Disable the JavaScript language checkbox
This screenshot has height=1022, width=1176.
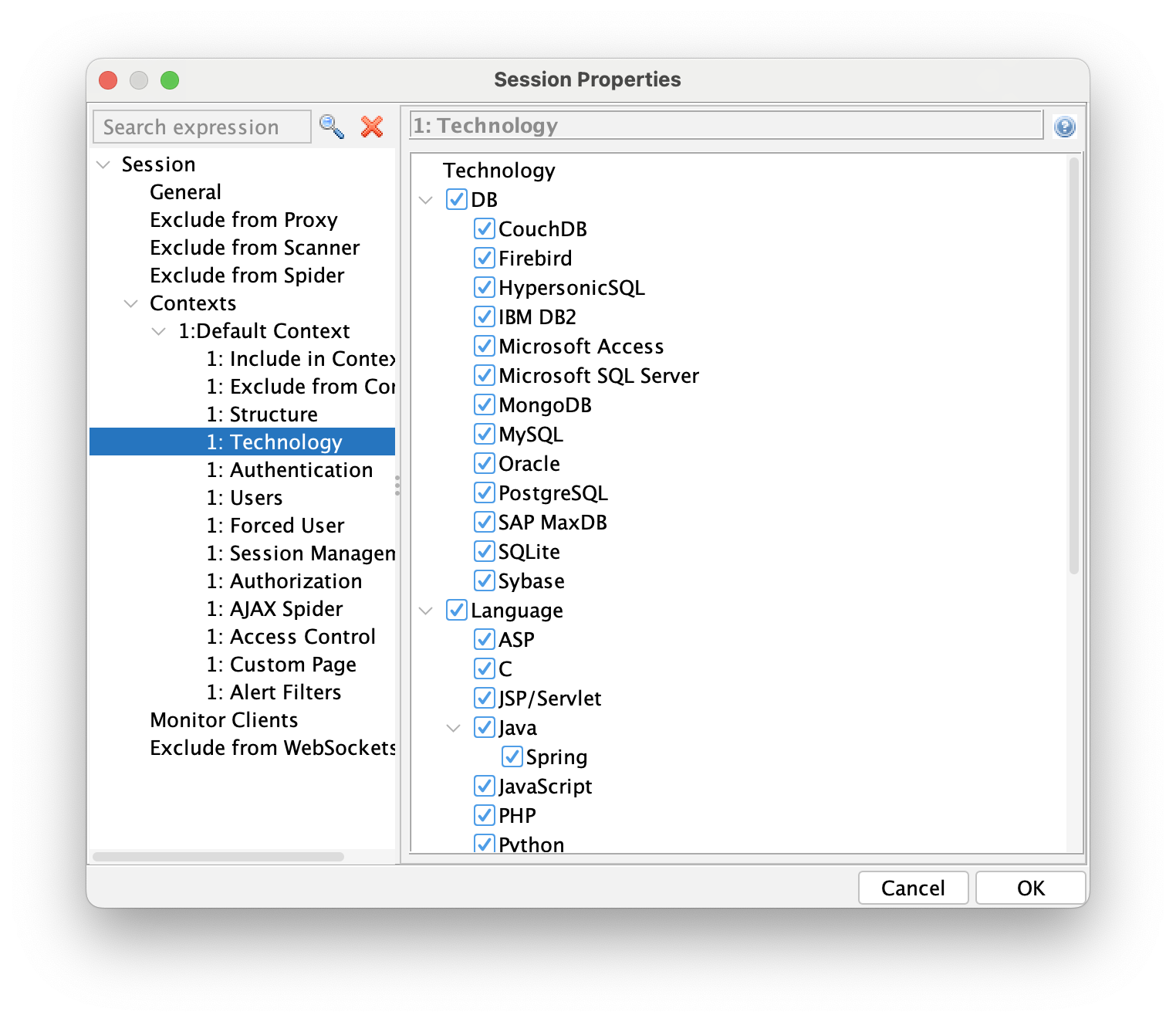tap(484, 786)
